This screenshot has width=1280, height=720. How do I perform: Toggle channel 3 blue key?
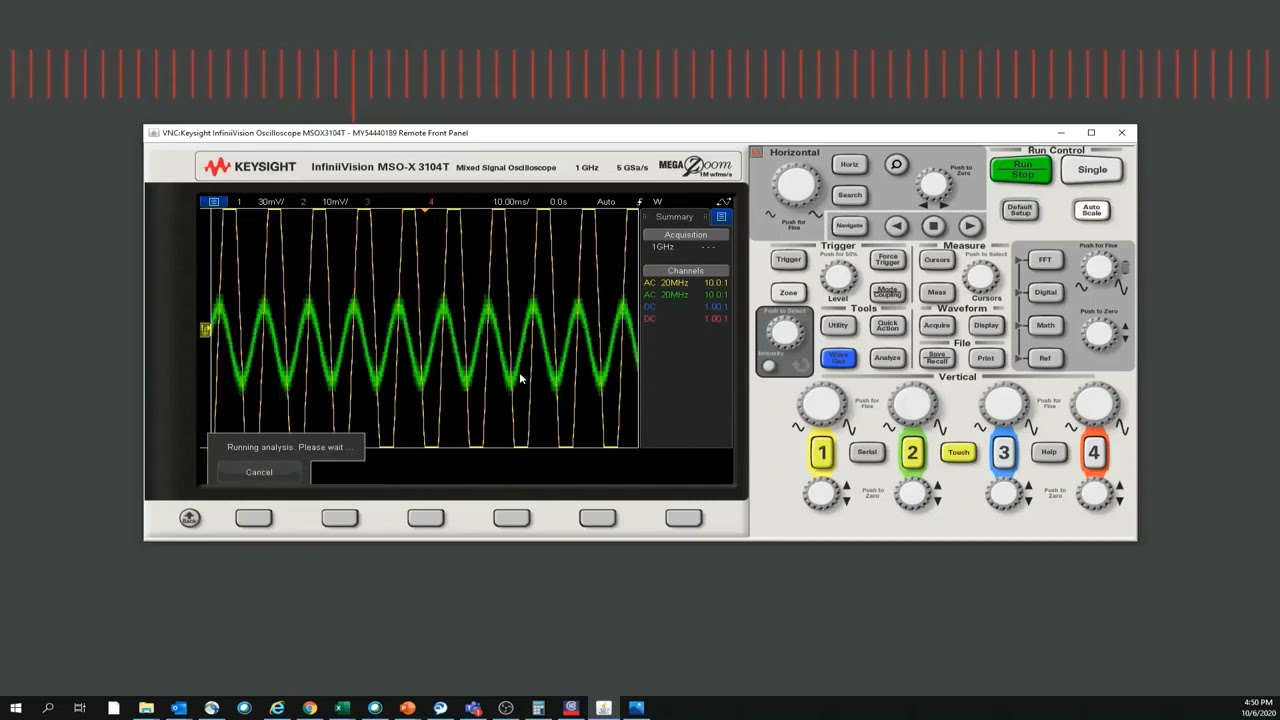click(x=1003, y=453)
